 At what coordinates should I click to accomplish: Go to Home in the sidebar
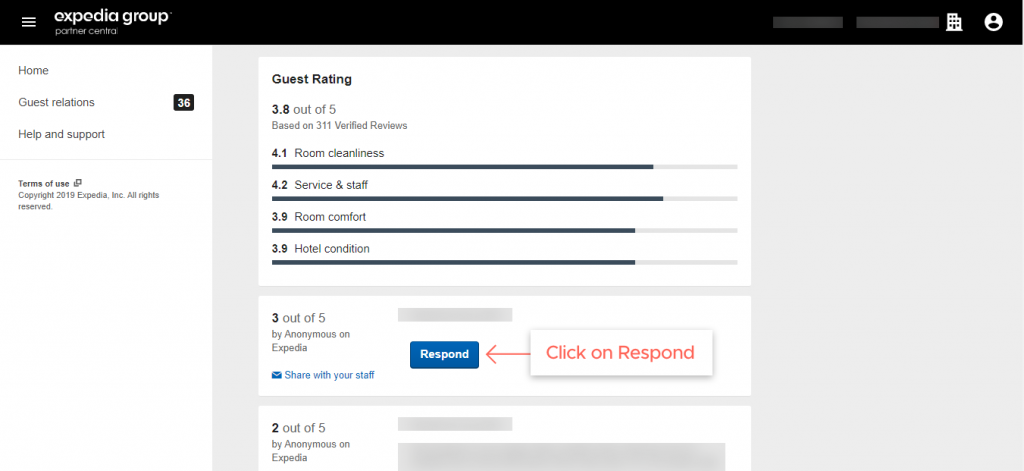click(33, 70)
